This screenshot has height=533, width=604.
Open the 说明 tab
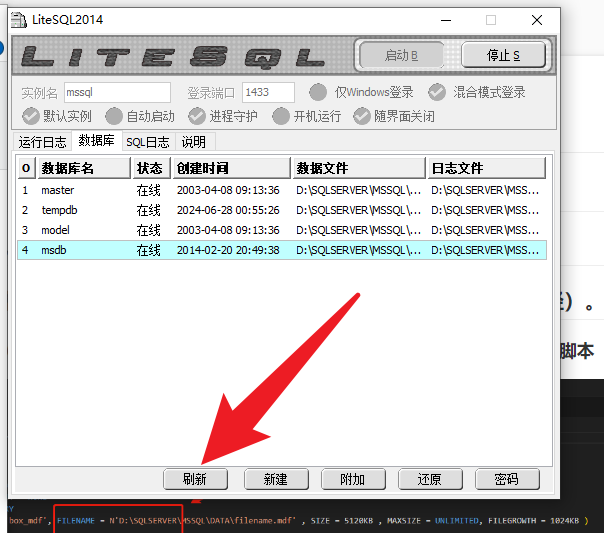point(193,142)
